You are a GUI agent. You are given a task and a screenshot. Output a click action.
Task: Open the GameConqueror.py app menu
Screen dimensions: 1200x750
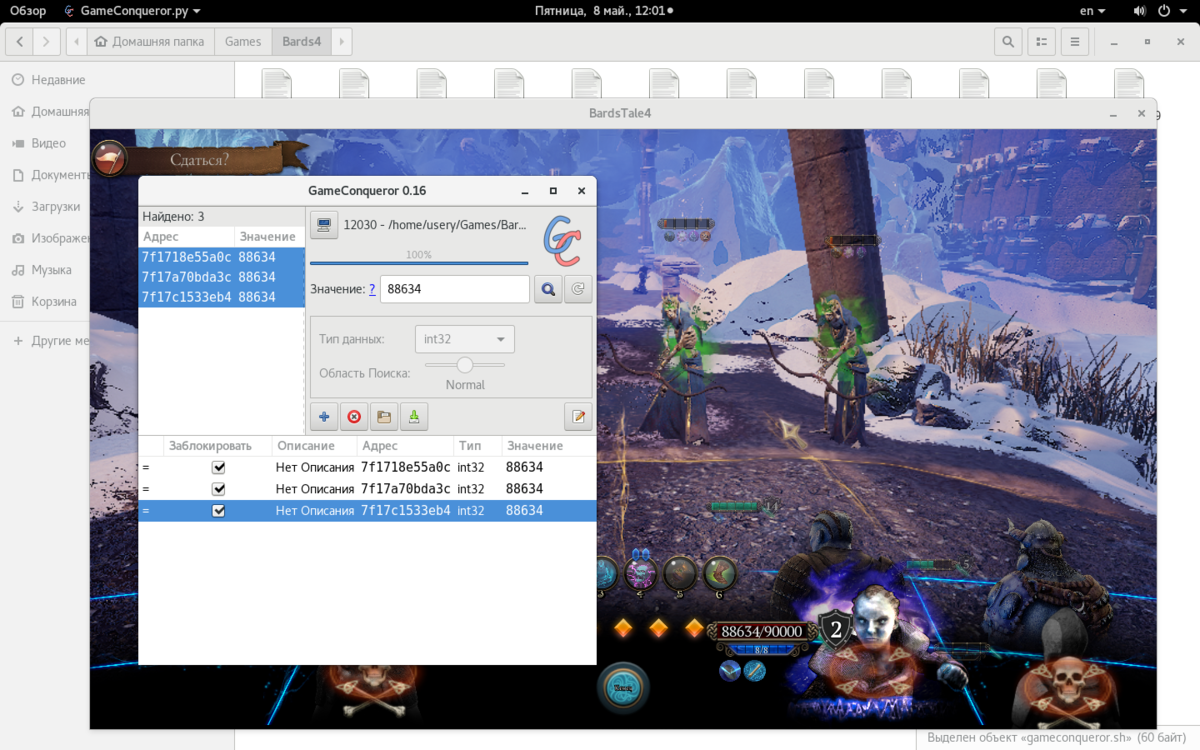pos(130,11)
